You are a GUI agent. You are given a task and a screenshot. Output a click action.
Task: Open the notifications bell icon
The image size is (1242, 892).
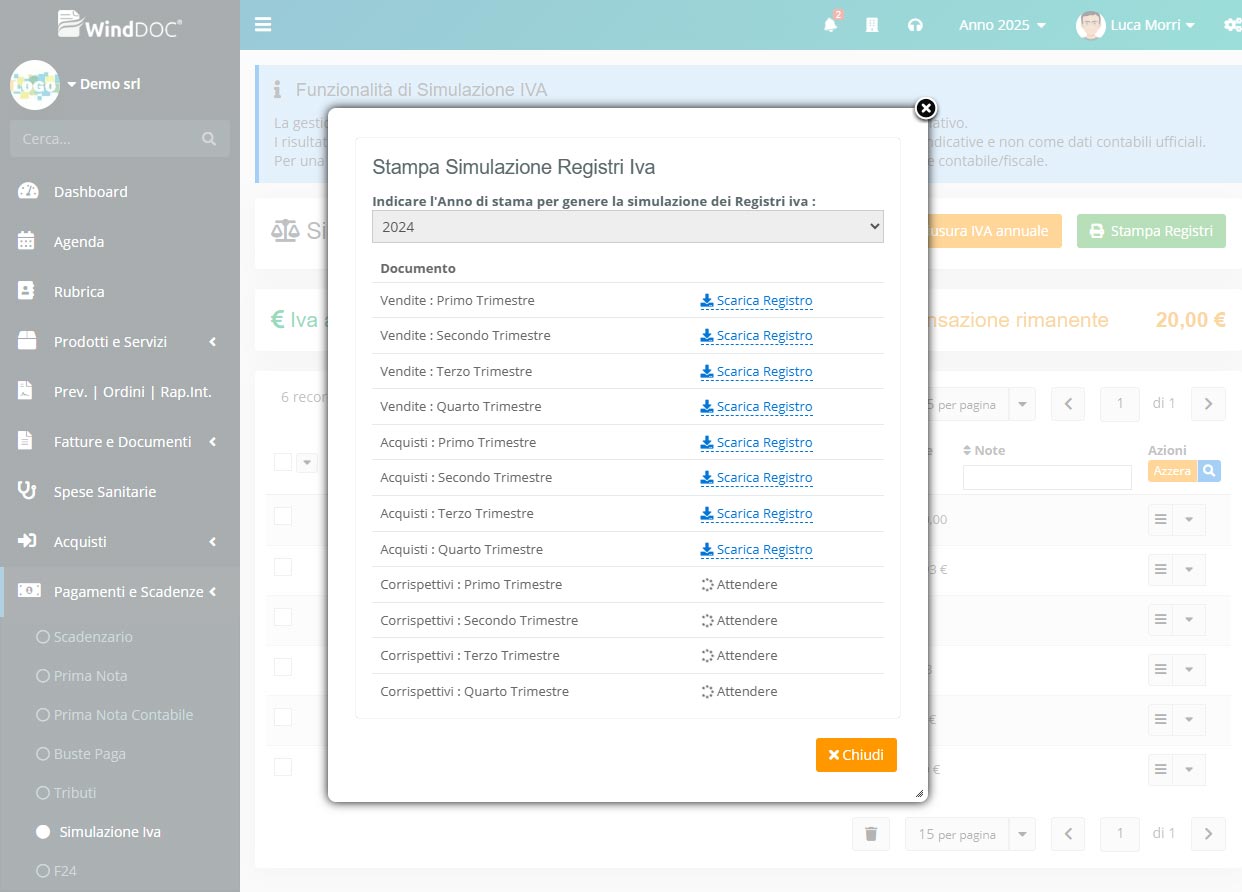point(830,25)
